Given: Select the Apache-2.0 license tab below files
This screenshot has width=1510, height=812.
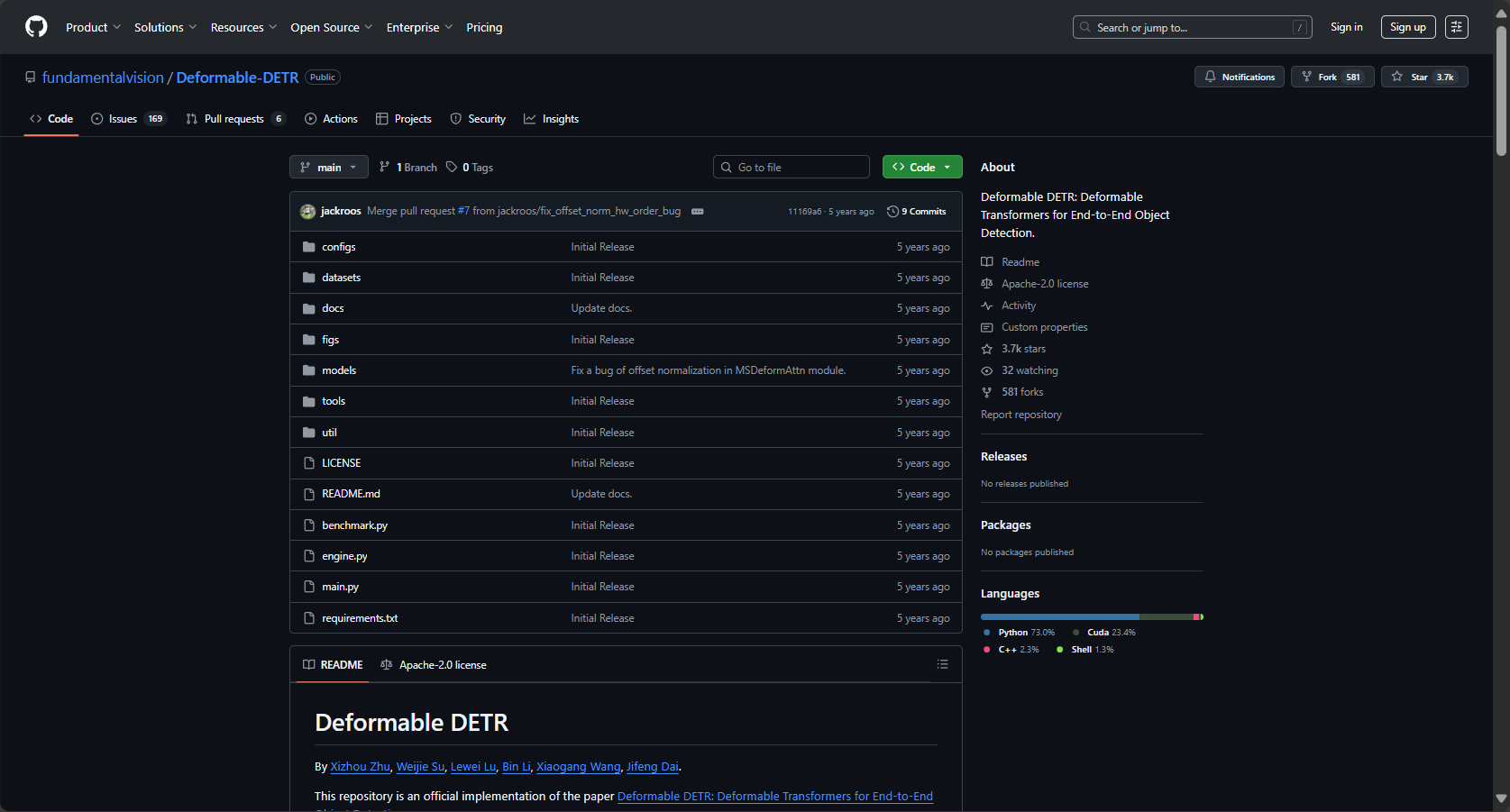Looking at the screenshot, I should (x=434, y=665).
